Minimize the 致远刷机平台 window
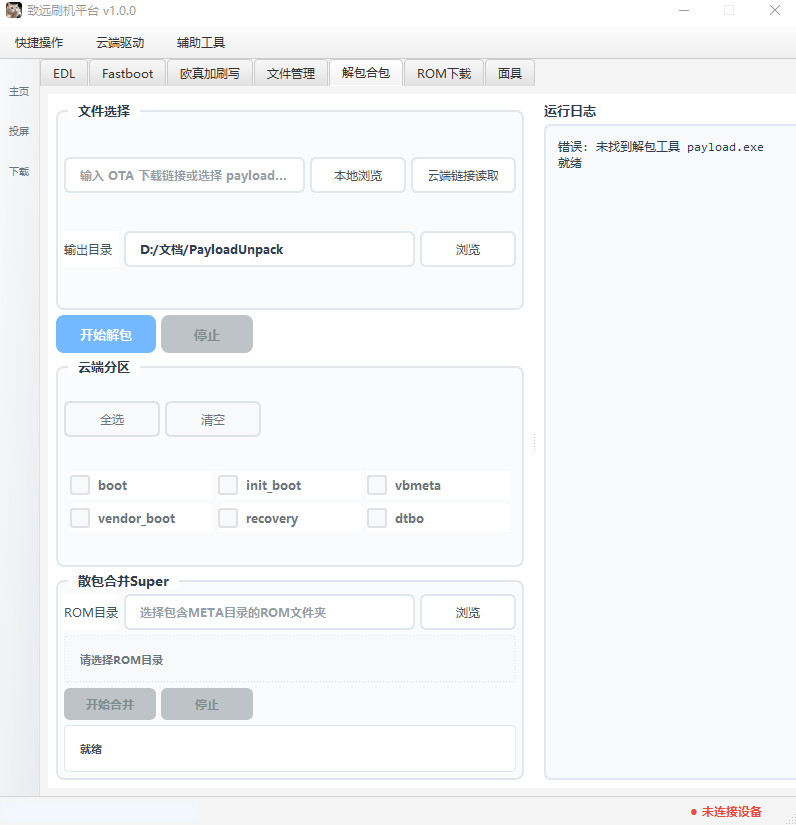Screen dimensions: 796x825 coord(684,10)
